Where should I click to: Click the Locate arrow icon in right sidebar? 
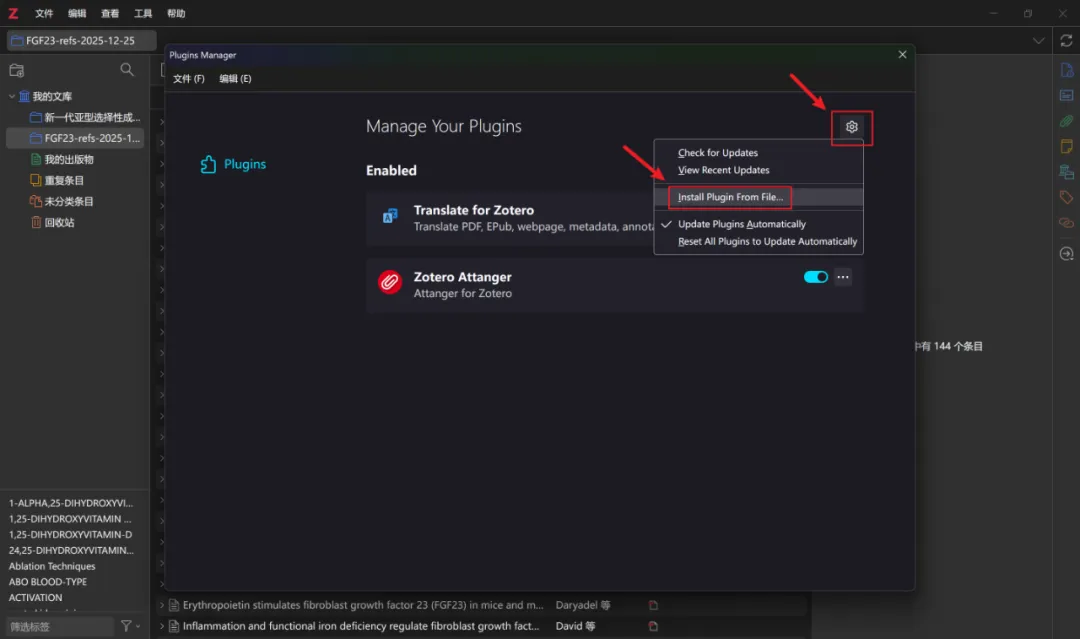click(x=1066, y=253)
